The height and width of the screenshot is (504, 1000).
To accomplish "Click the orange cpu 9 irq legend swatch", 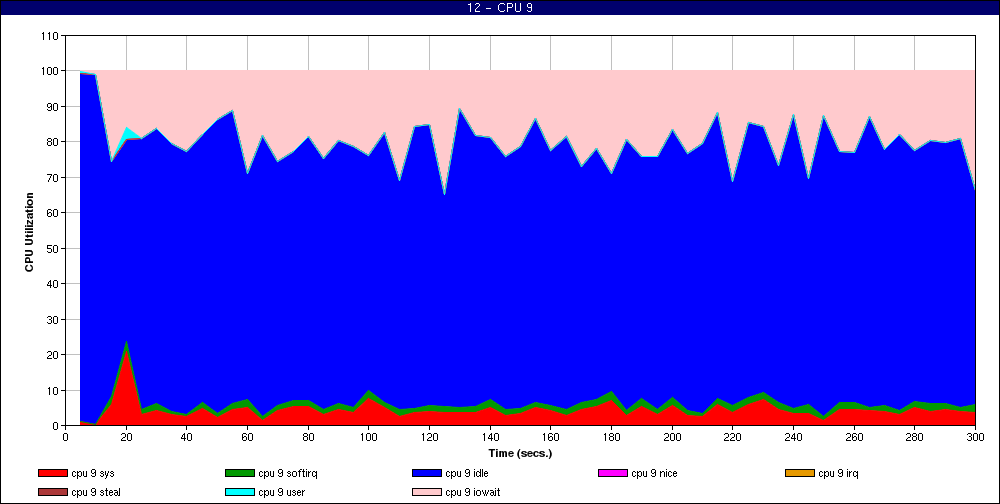I will click(800, 473).
